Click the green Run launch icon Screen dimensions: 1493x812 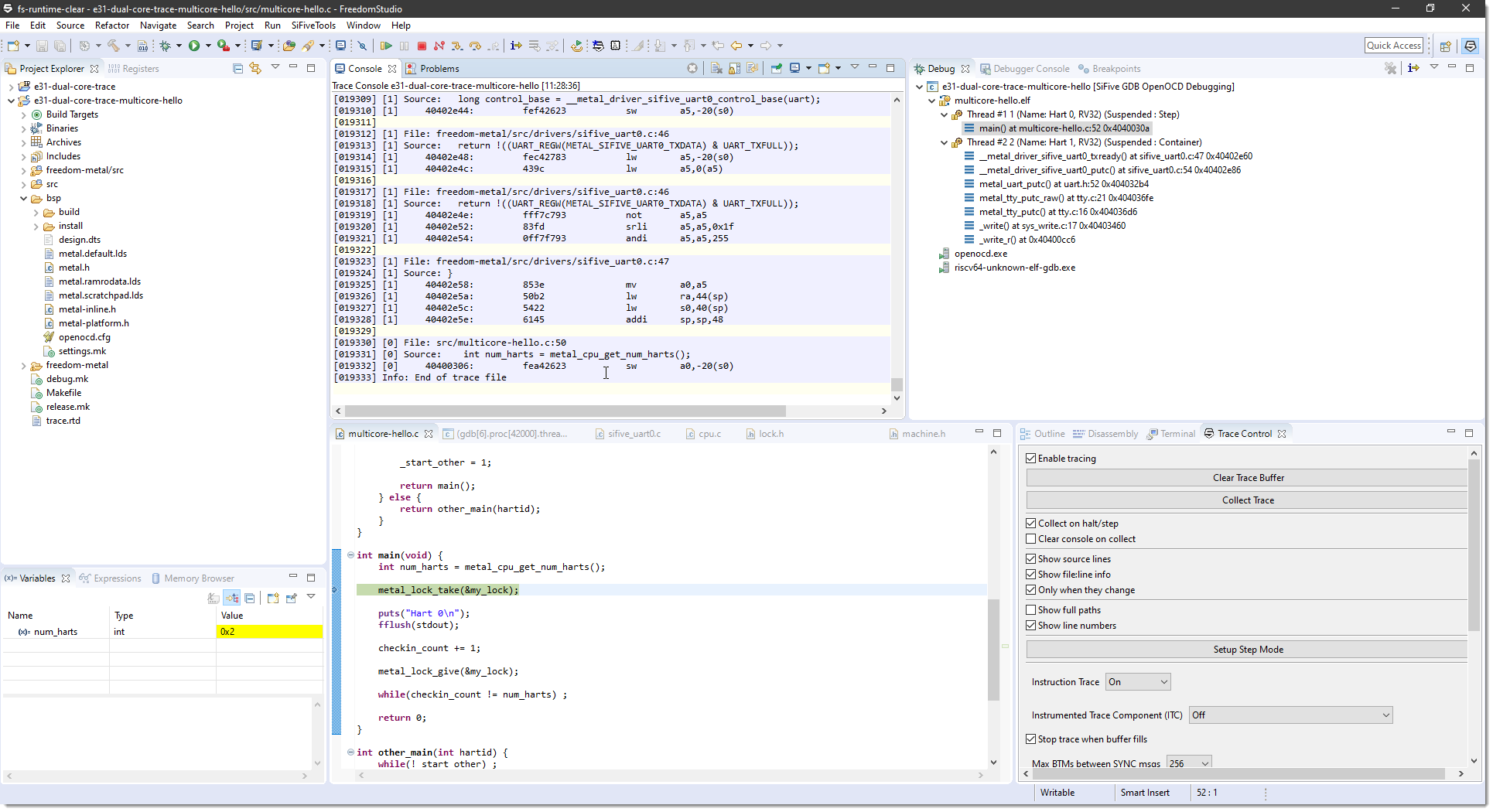tap(194, 46)
